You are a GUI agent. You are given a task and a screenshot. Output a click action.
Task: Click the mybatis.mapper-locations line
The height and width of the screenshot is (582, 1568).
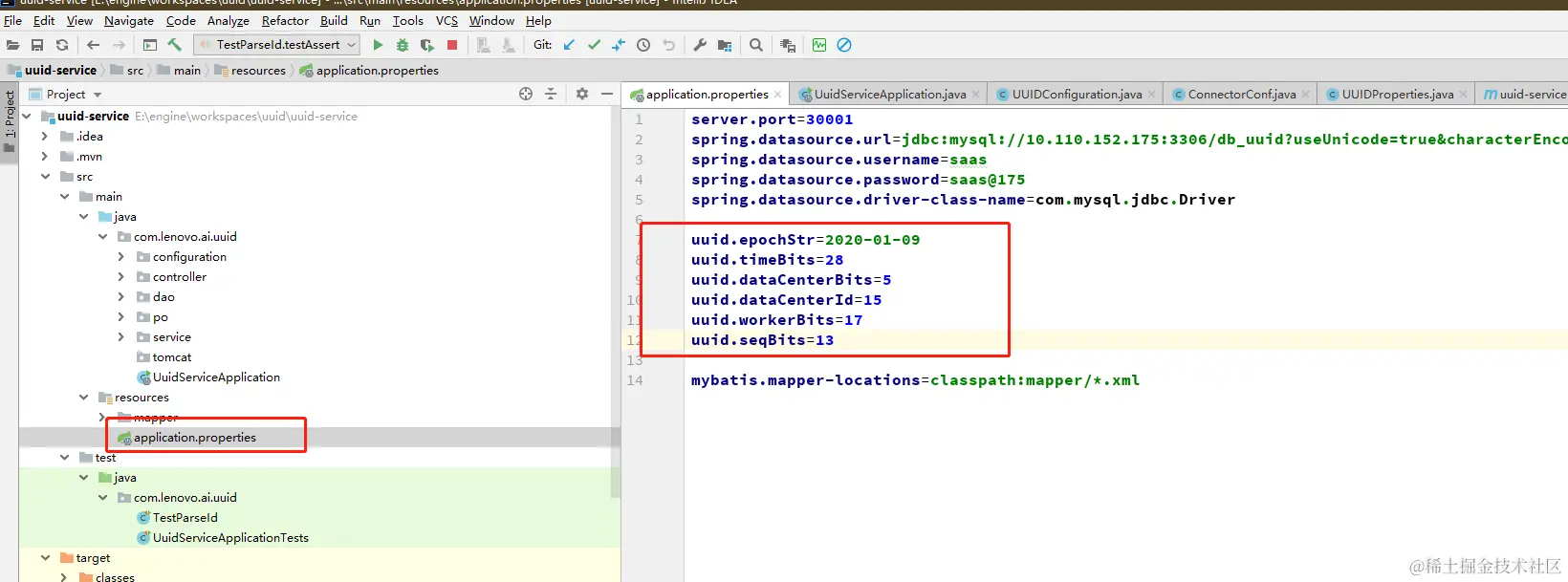pos(915,380)
